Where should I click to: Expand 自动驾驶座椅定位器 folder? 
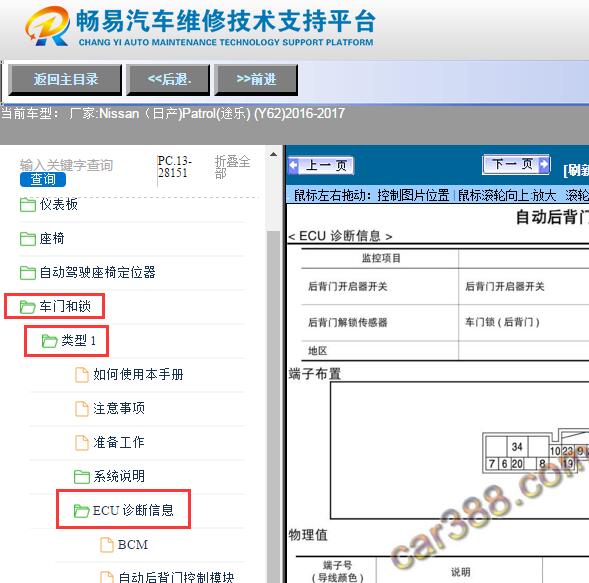[x=97, y=272]
